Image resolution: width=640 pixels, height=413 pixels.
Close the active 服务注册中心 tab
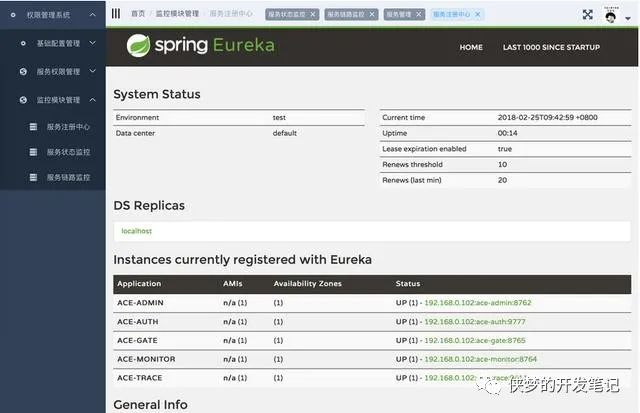478,14
